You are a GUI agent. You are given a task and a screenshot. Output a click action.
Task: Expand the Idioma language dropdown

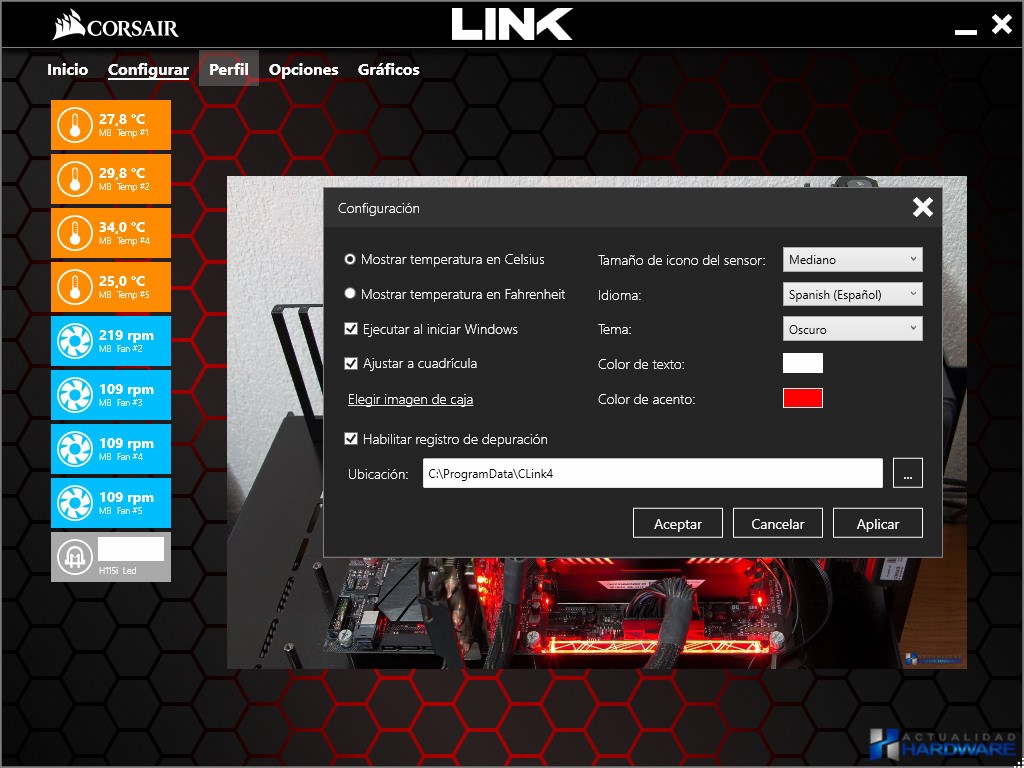[852, 294]
